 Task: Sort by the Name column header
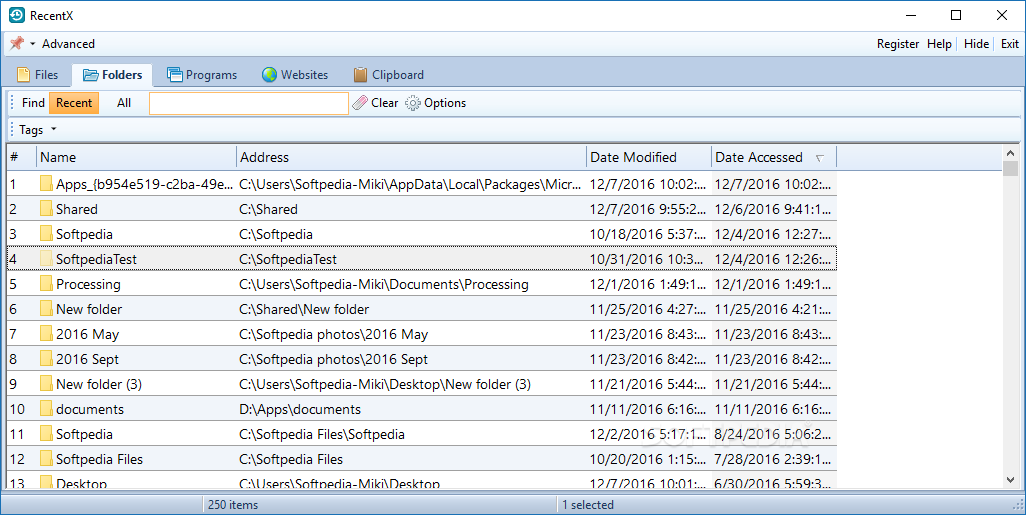click(x=136, y=157)
